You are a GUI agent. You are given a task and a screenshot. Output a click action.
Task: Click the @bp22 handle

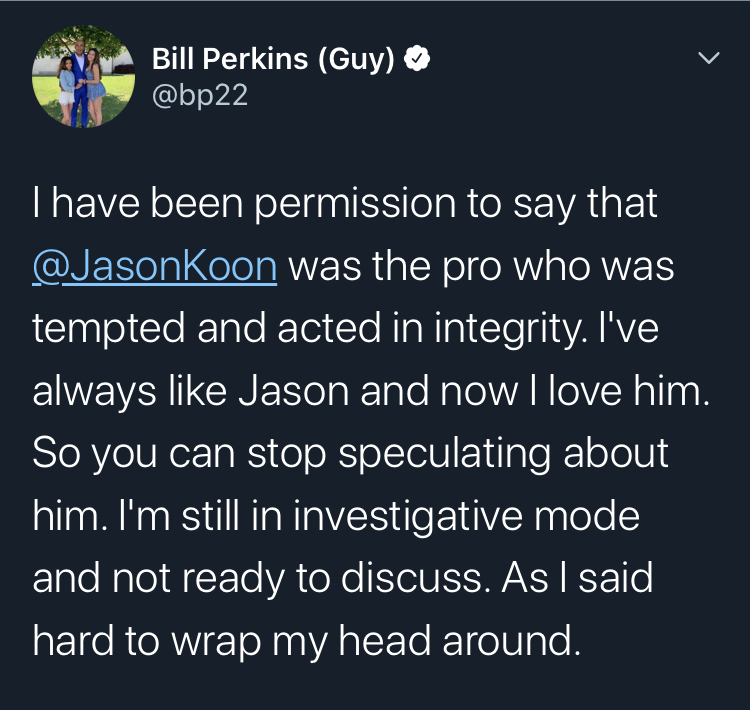[x=199, y=96]
